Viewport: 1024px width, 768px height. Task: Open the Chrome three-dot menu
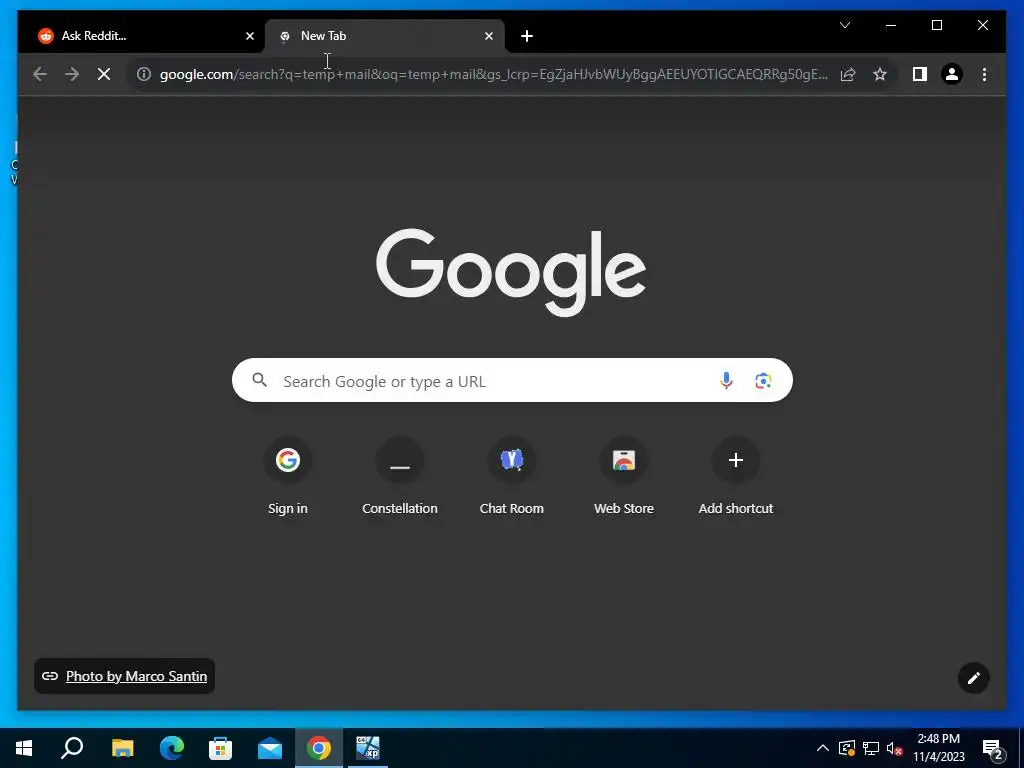click(x=984, y=74)
